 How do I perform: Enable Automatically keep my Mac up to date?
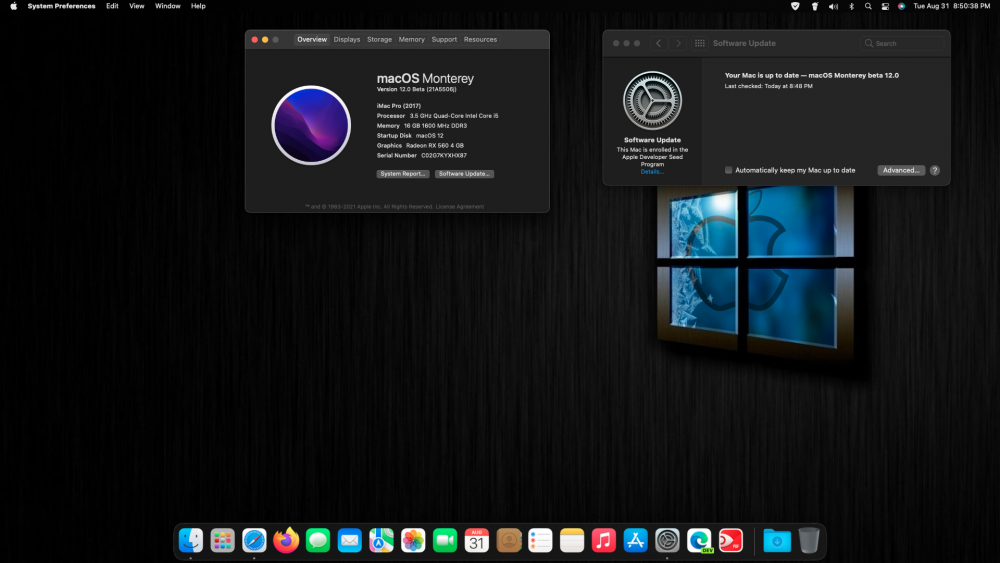pos(728,170)
